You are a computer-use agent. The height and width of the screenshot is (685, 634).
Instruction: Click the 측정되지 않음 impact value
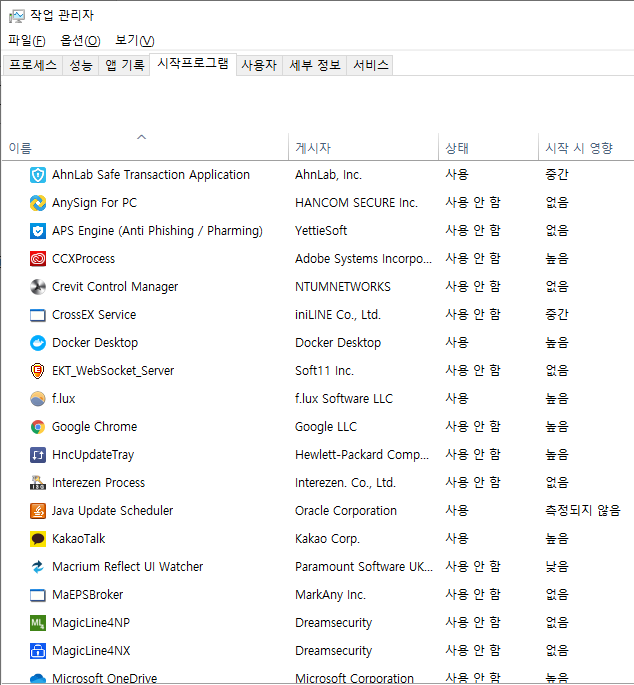click(582, 511)
